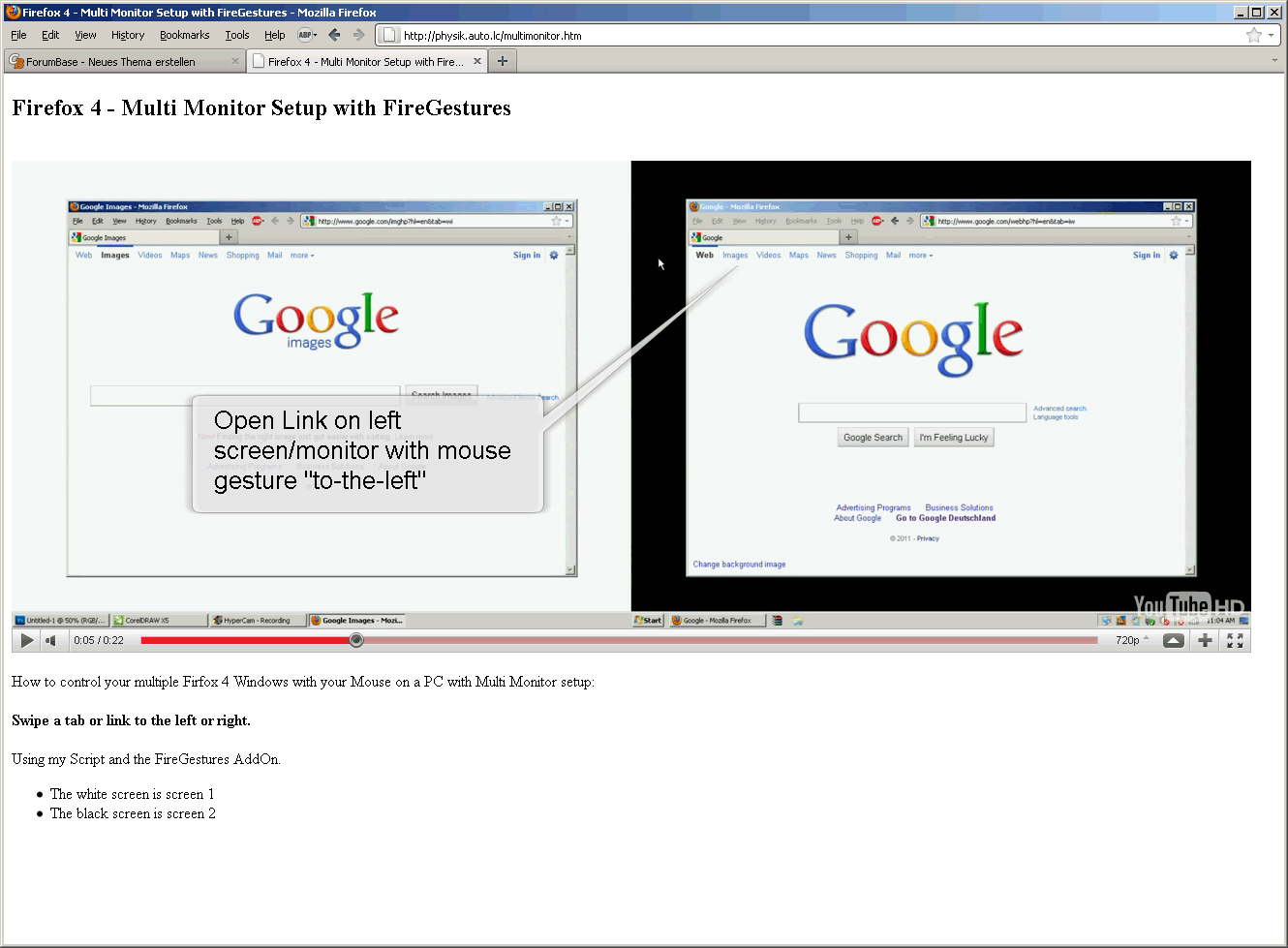Click the 'How to control your multiple Firfox 4 Windows' paragraph

tap(303, 682)
